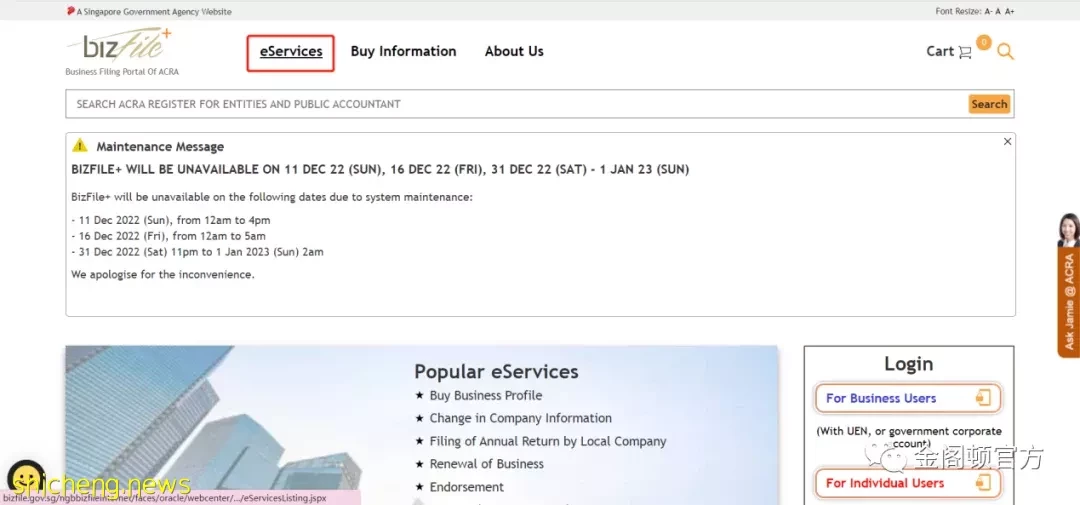Open the shopping cart icon
The width and height of the screenshot is (1080, 505).
pyautogui.click(x=965, y=52)
